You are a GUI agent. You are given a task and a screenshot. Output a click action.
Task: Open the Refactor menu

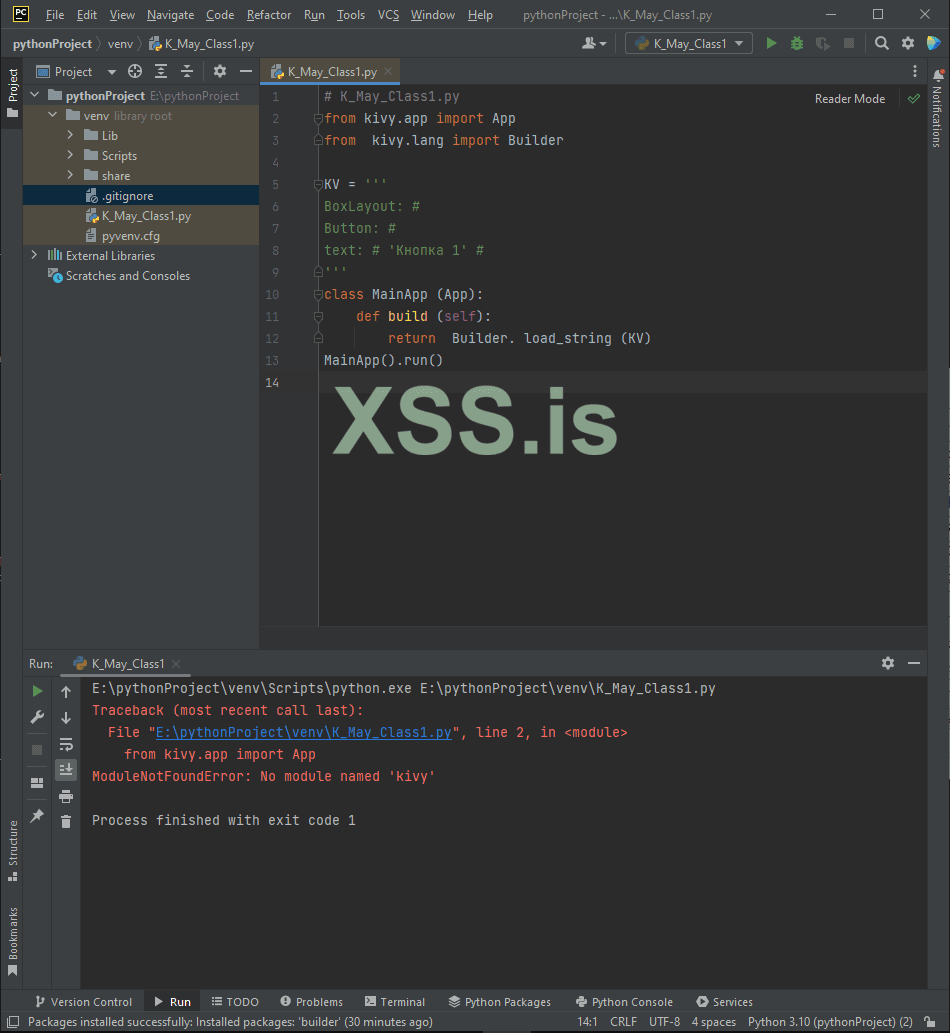[x=269, y=14]
